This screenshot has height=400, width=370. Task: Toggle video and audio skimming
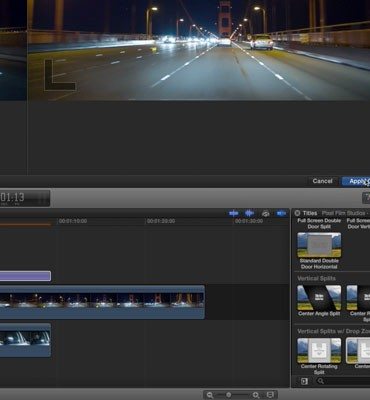(233, 213)
